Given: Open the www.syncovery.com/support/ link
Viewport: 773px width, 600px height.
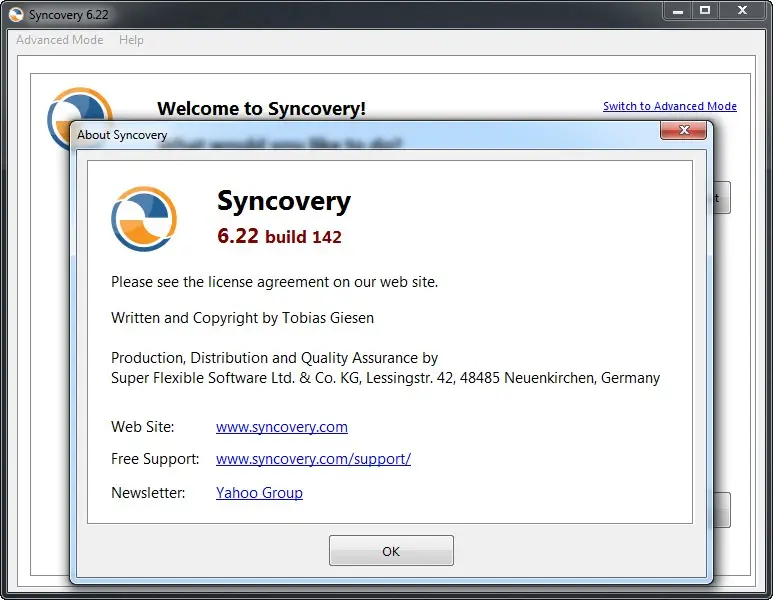Looking at the screenshot, I should click(x=313, y=459).
